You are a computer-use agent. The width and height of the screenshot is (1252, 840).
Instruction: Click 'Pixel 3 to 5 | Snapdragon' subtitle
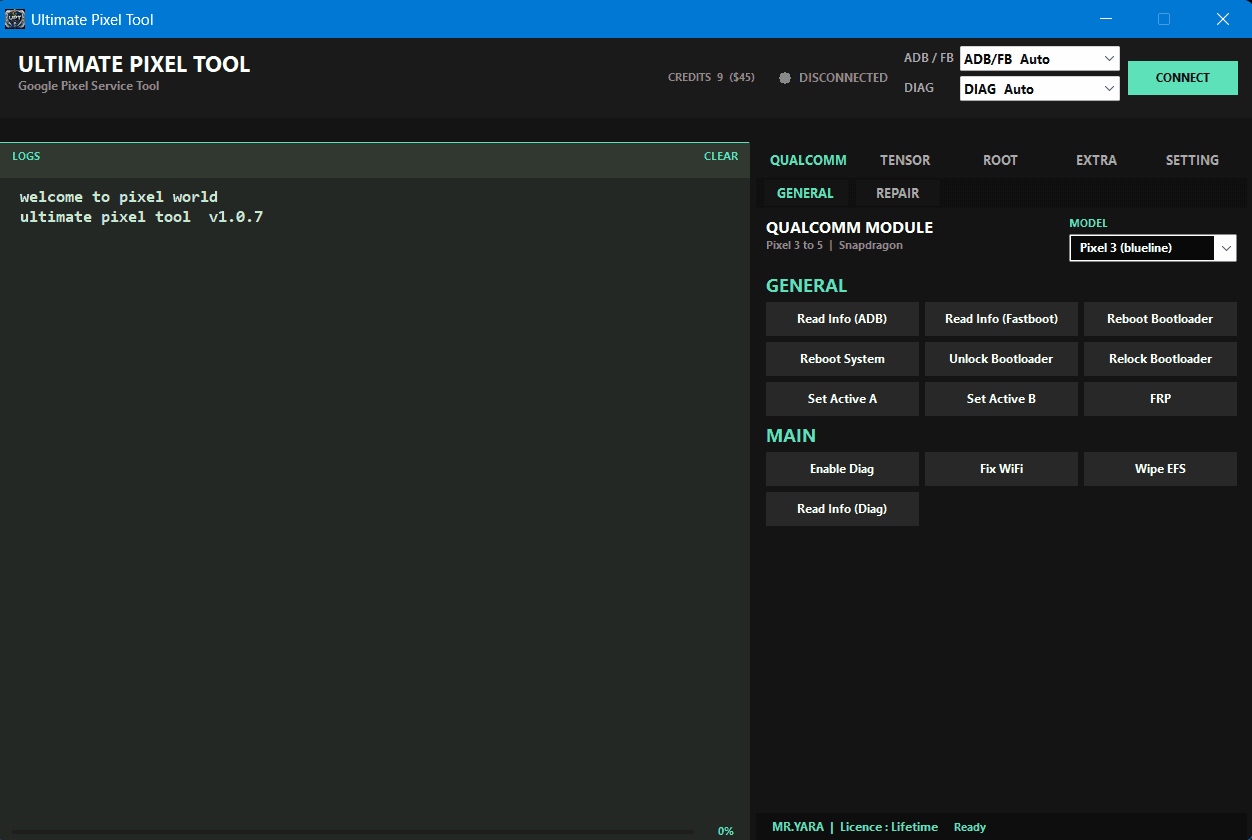point(834,246)
